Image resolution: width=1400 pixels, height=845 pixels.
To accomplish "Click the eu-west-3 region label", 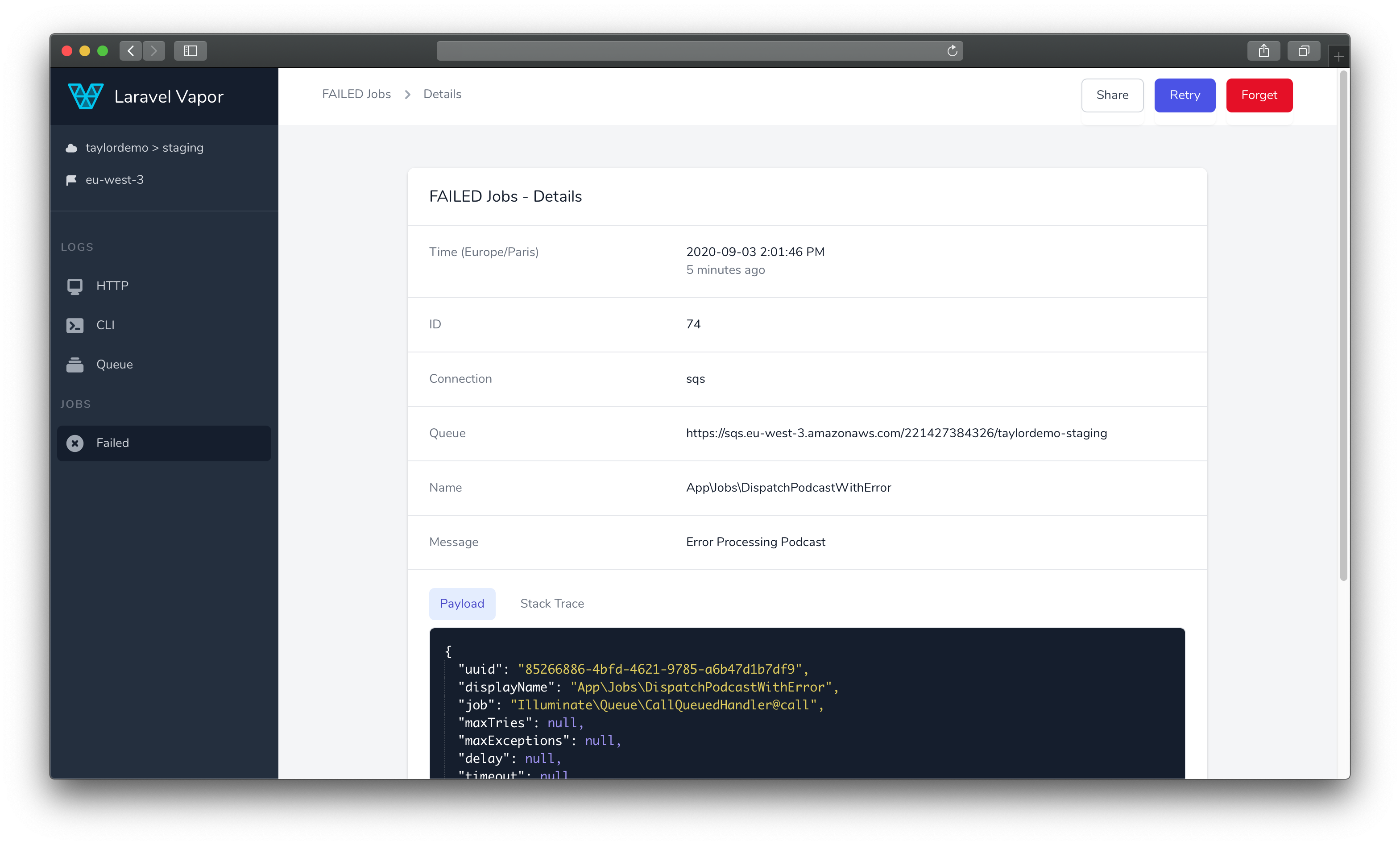I will pyautogui.click(x=114, y=180).
